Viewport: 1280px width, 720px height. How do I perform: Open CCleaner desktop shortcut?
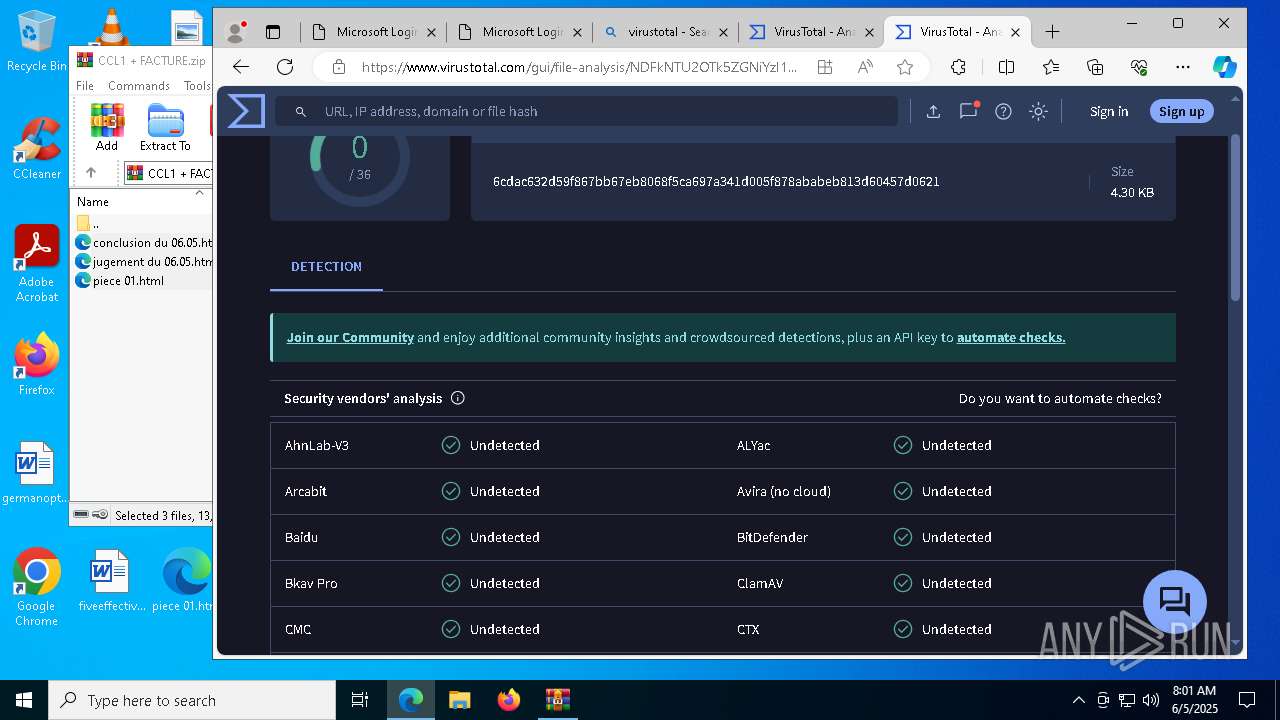(x=36, y=149)
